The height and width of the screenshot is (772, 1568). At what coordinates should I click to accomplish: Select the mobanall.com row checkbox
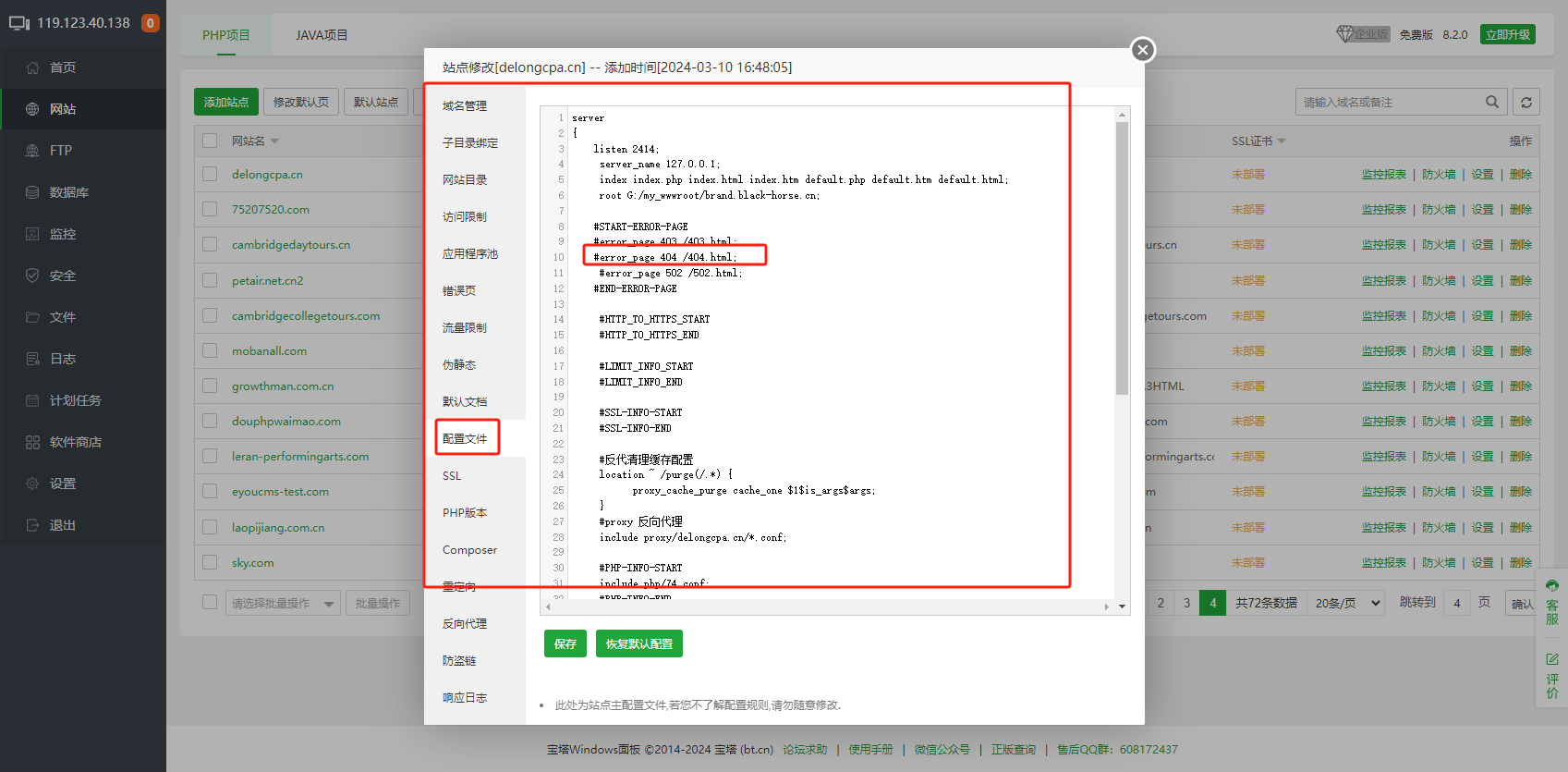pos(210,350)
